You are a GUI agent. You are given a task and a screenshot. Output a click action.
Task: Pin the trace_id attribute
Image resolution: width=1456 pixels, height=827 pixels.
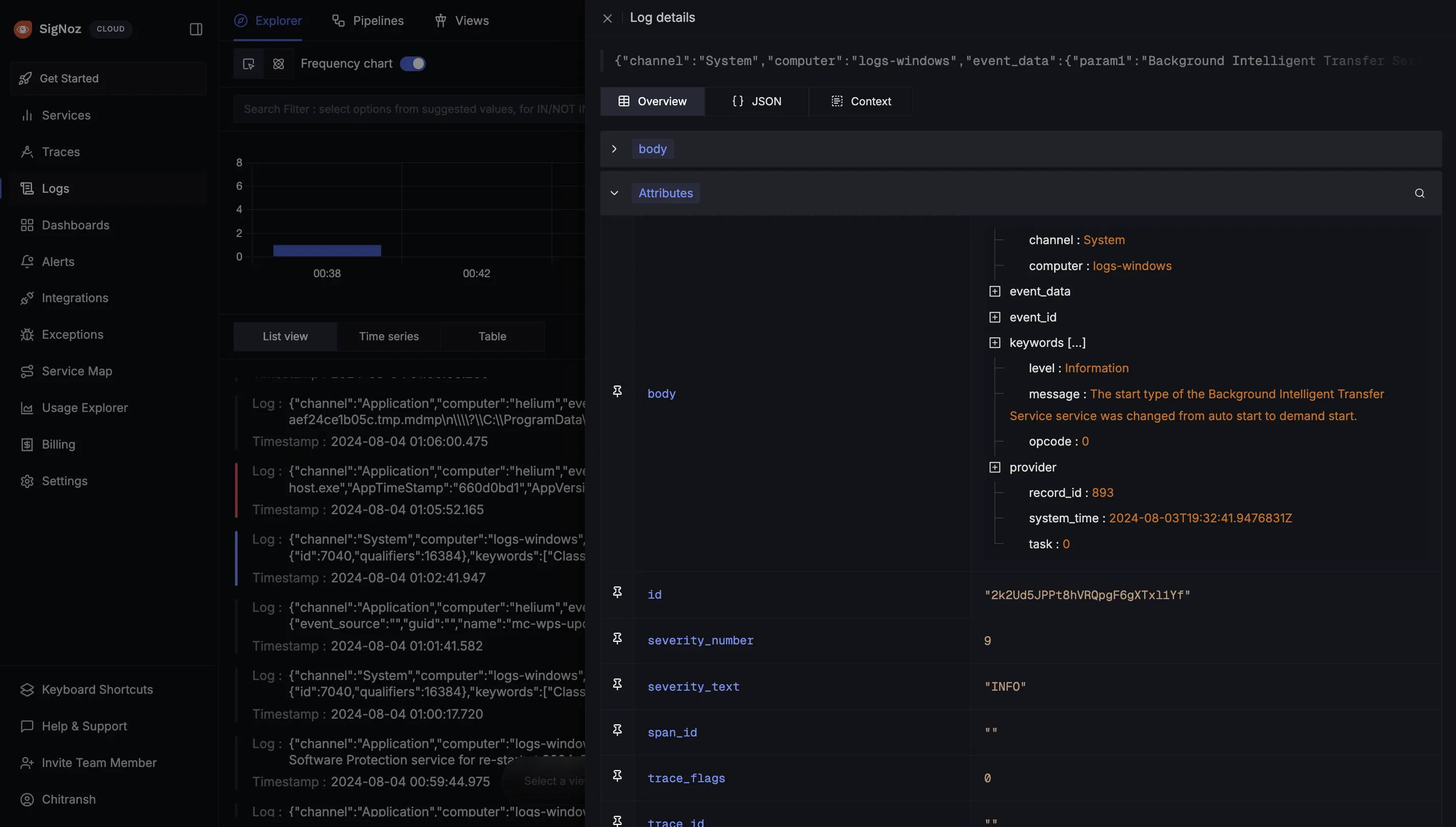pyautogui.click(x=617, y=821)
